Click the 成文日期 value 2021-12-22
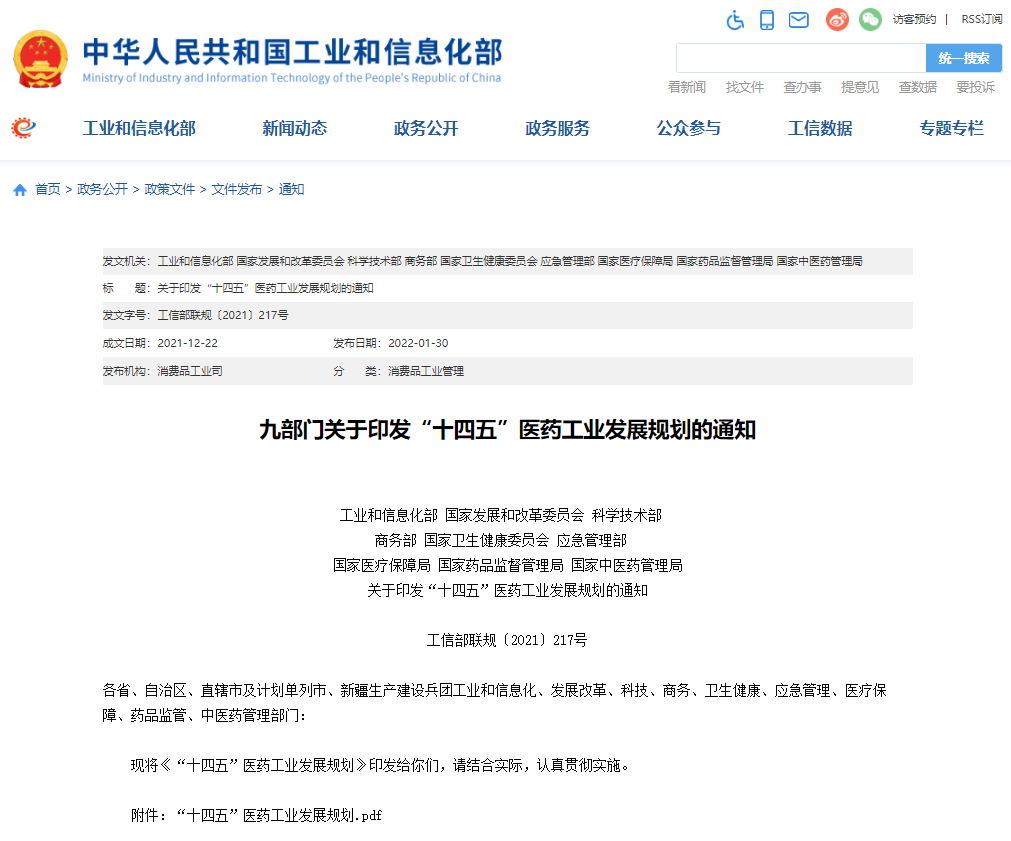Viewport: 1011px width, 841px height. click(x=188, y=343)
